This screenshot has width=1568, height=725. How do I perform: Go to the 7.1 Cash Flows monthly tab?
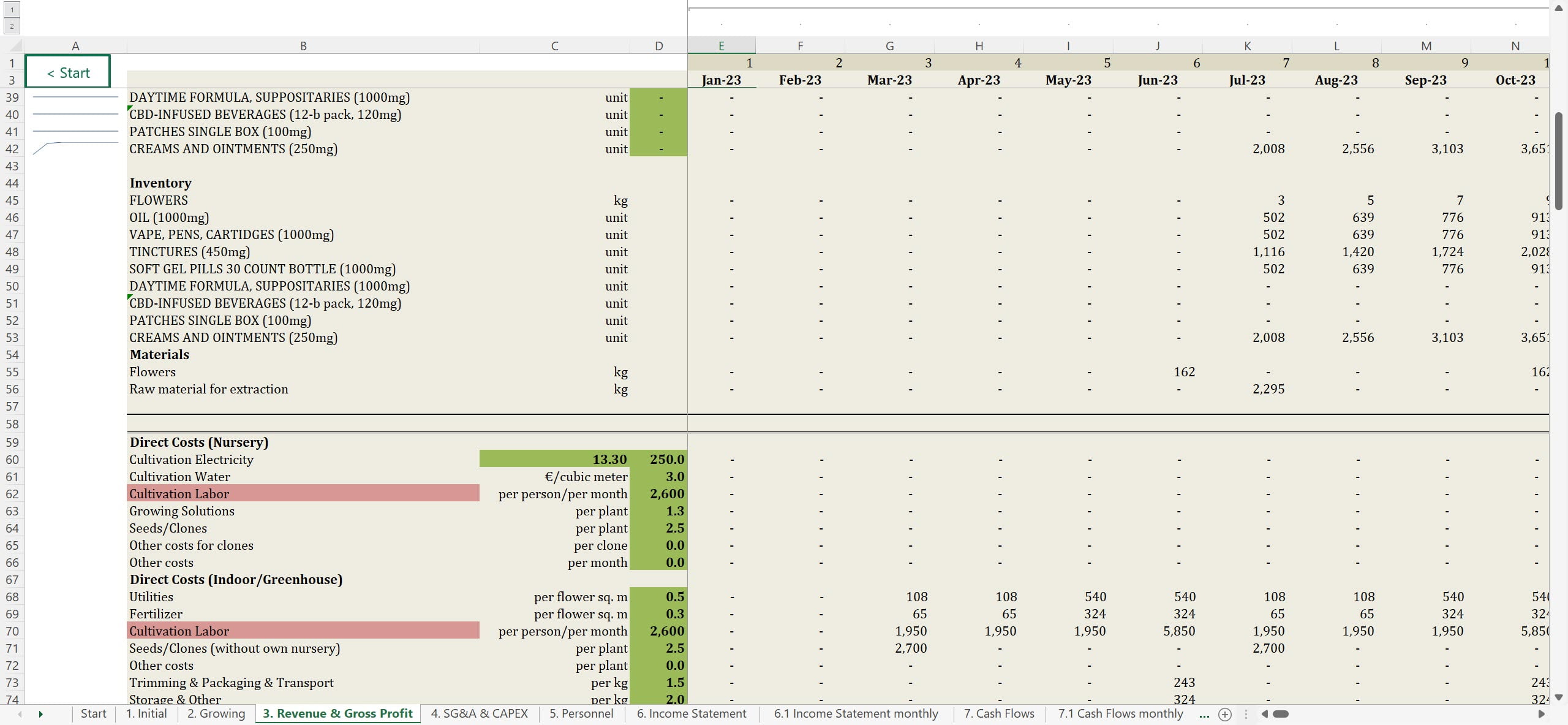[1120, 713]
